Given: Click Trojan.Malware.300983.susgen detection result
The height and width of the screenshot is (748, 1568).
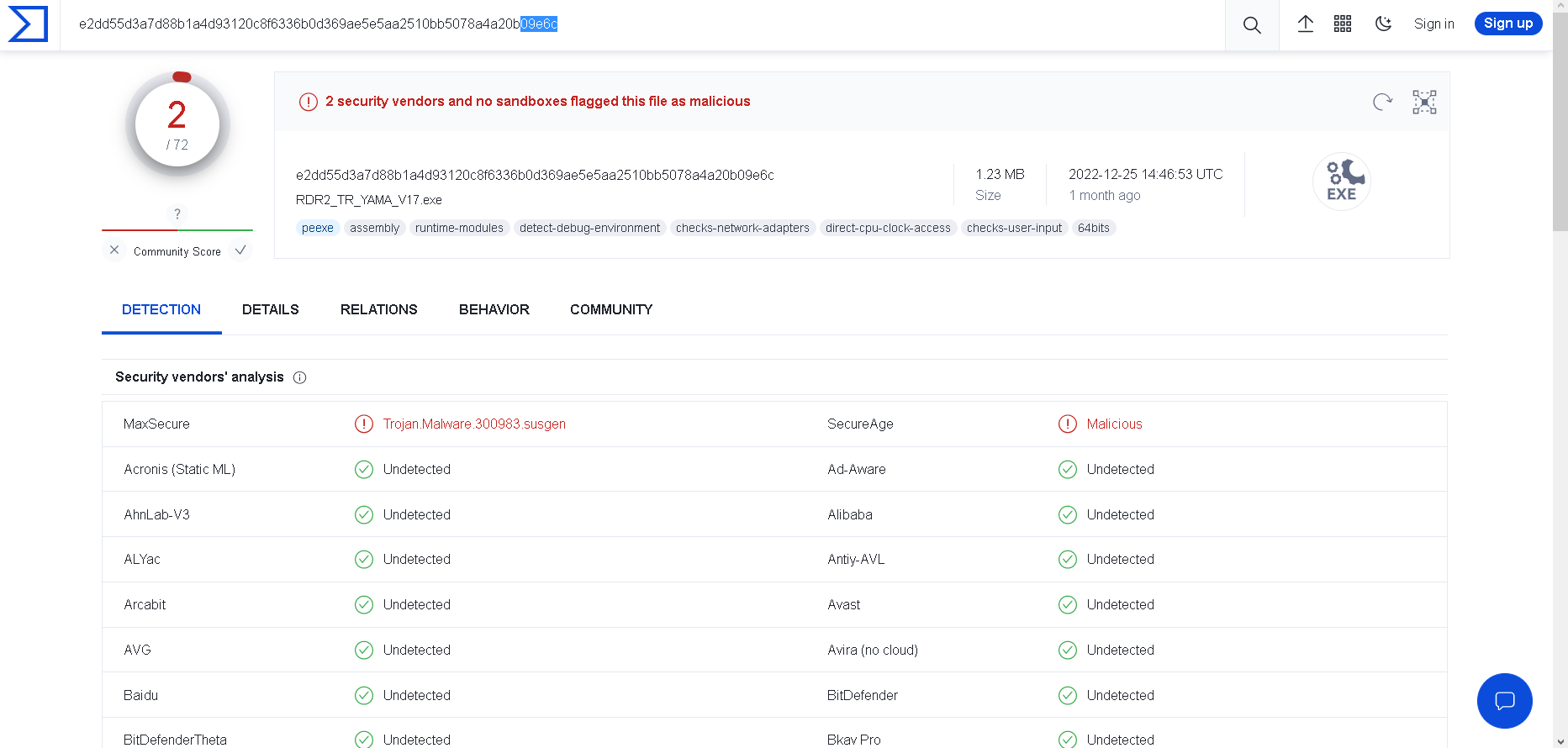Looking at the screenshot, I should (474, 424).
